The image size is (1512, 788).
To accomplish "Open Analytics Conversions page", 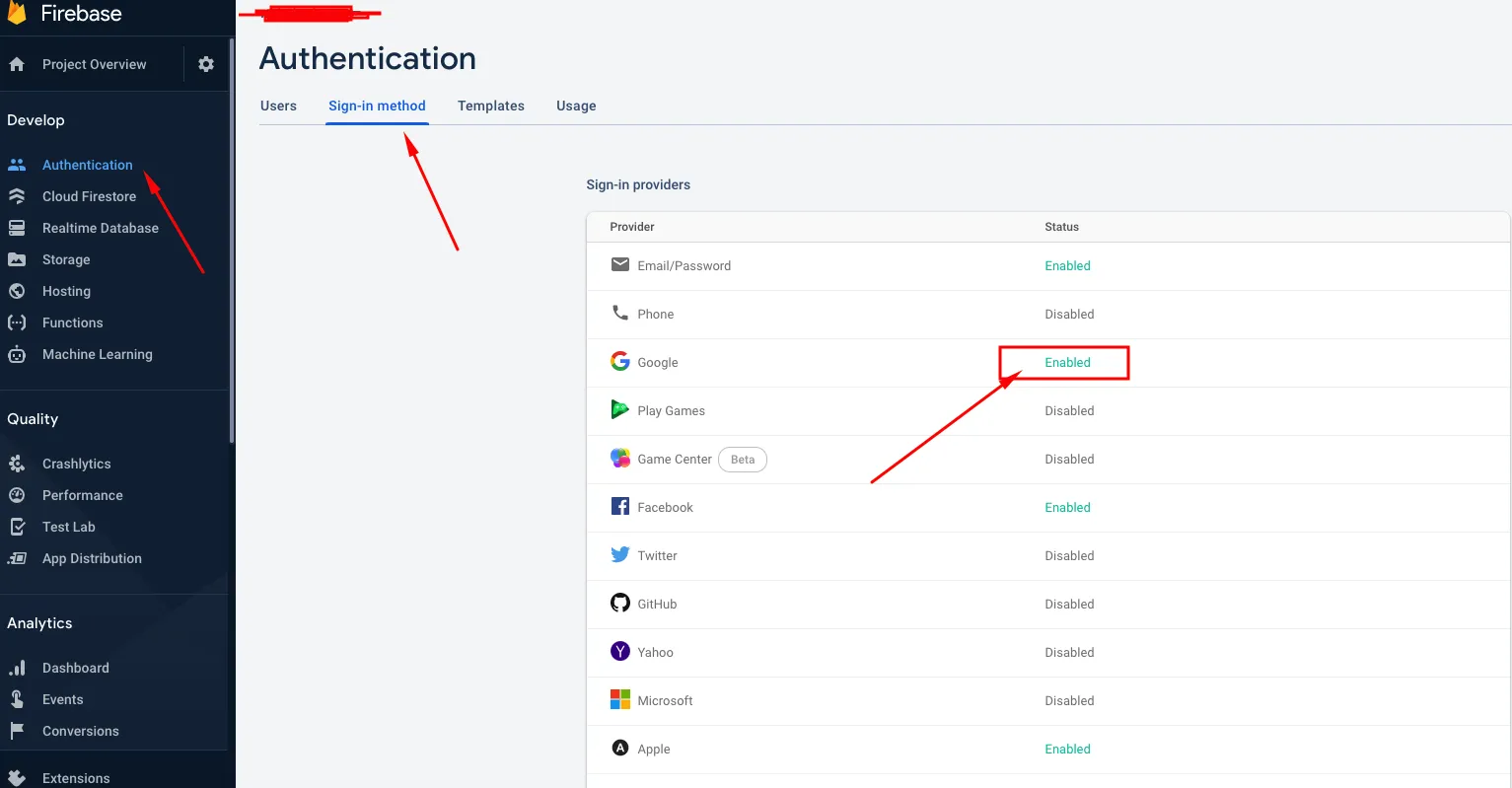I will [x=81, y=731].
